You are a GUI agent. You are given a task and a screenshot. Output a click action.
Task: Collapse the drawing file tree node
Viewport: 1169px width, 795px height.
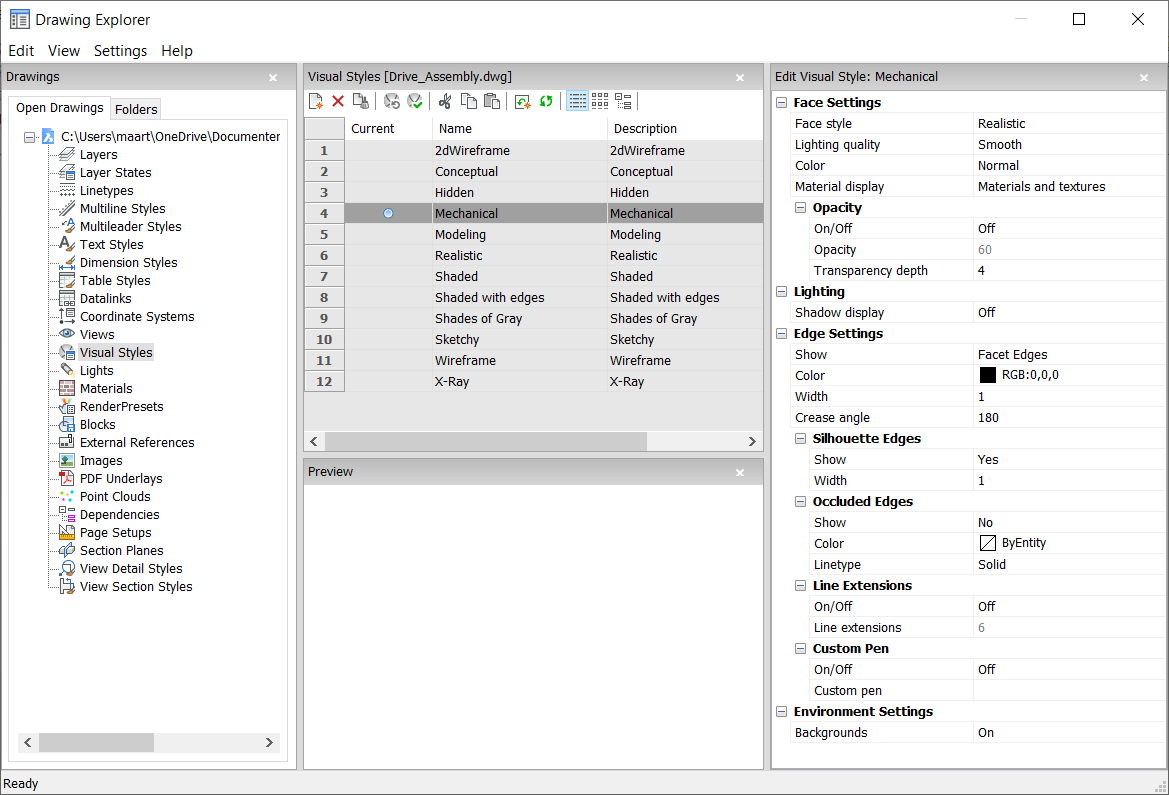[29, 137]
